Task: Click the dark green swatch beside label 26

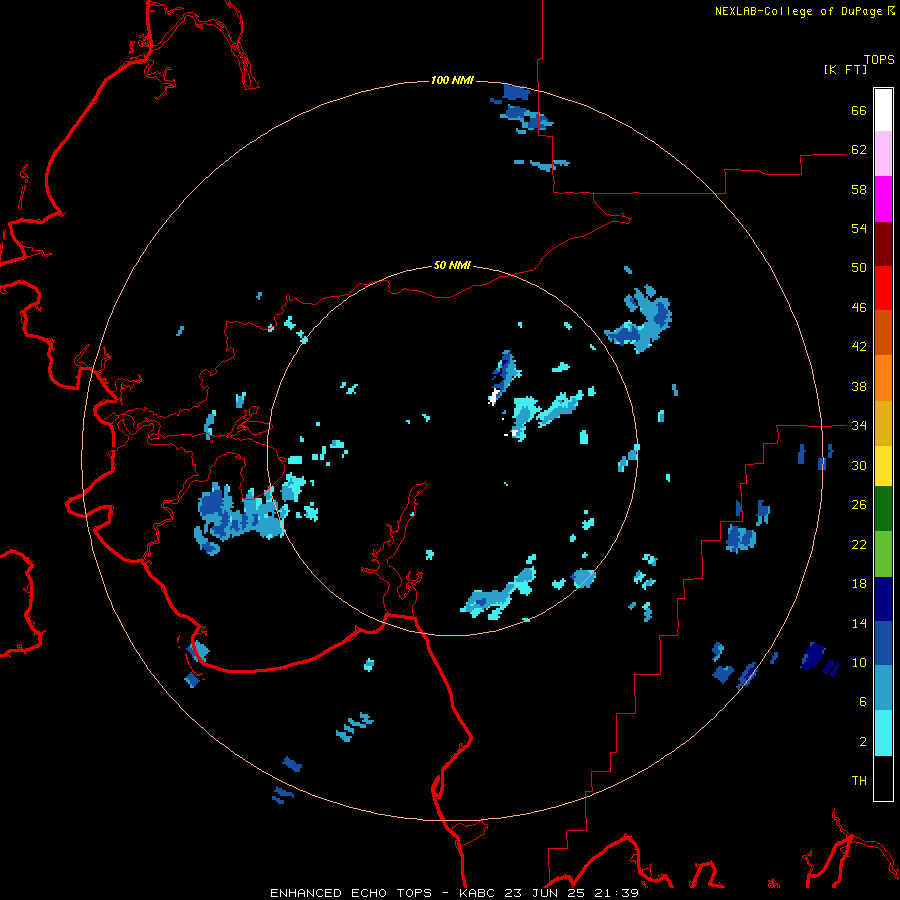Action: 883,509
